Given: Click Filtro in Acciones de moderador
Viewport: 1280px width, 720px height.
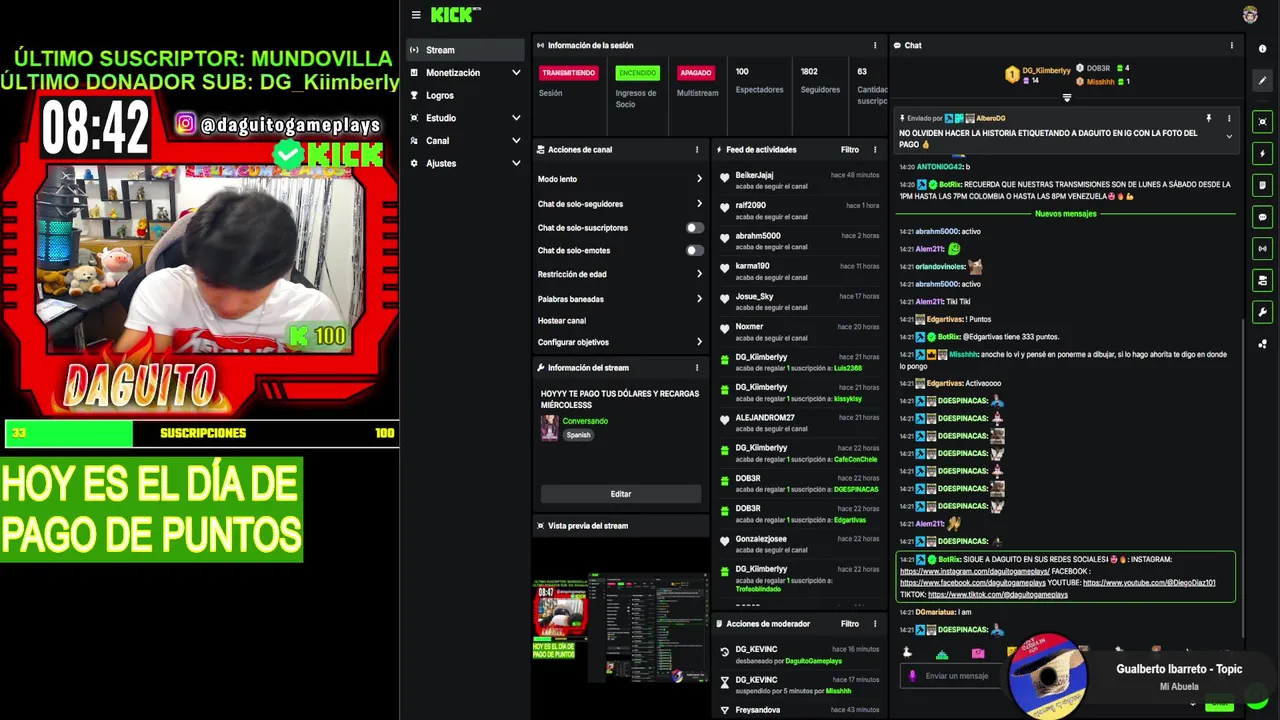Looking at the screenshot, I should [850, 624].
